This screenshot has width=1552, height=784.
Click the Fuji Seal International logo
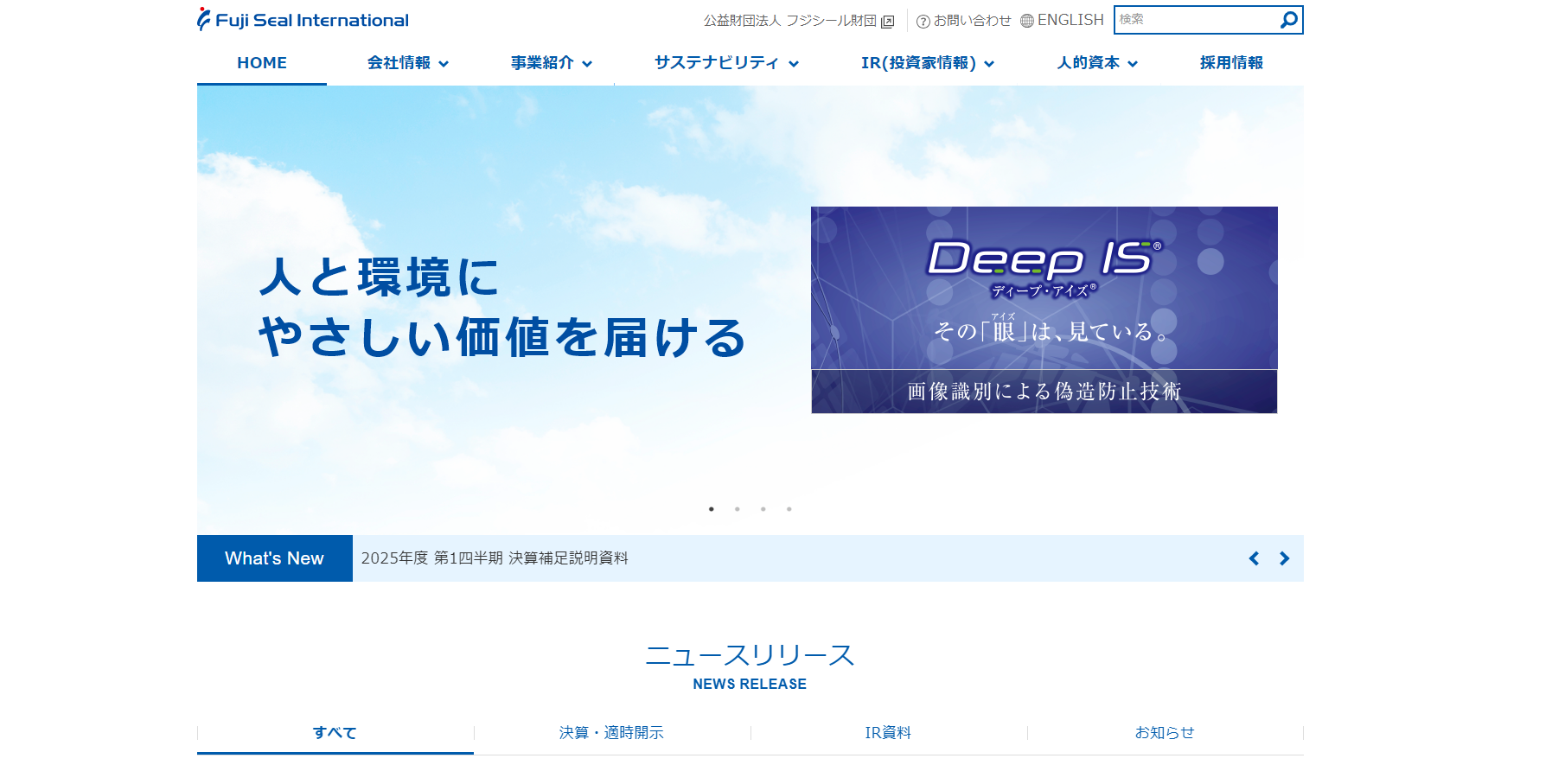pyautogui.click(x=303, y=20)
